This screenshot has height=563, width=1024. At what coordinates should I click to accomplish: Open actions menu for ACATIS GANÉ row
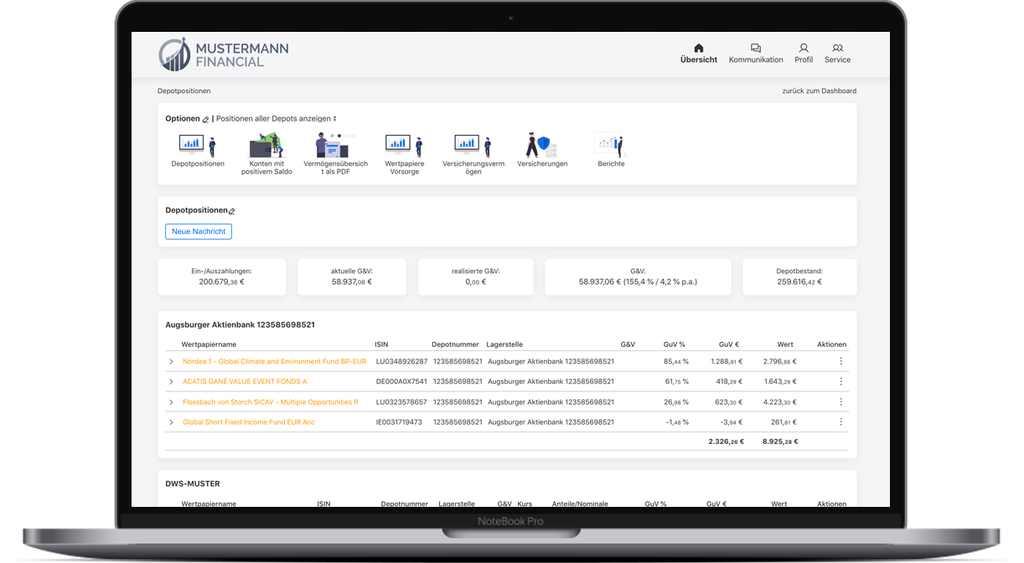tap(840, 381)
